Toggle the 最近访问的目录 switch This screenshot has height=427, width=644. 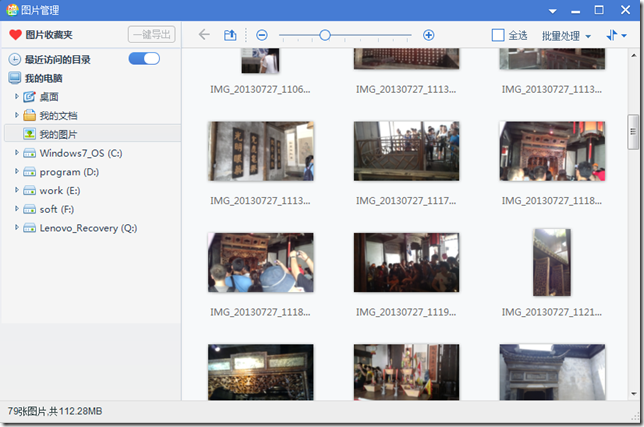pos(144,59)
